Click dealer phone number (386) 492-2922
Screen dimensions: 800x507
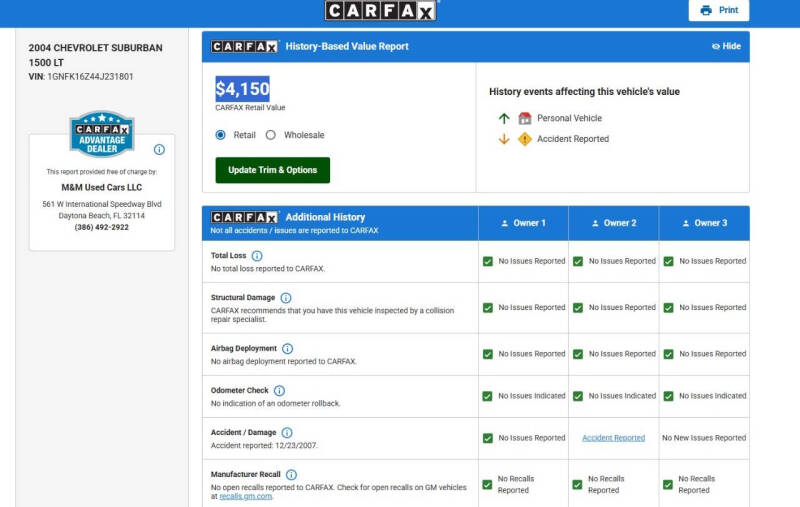click(102, 227)
